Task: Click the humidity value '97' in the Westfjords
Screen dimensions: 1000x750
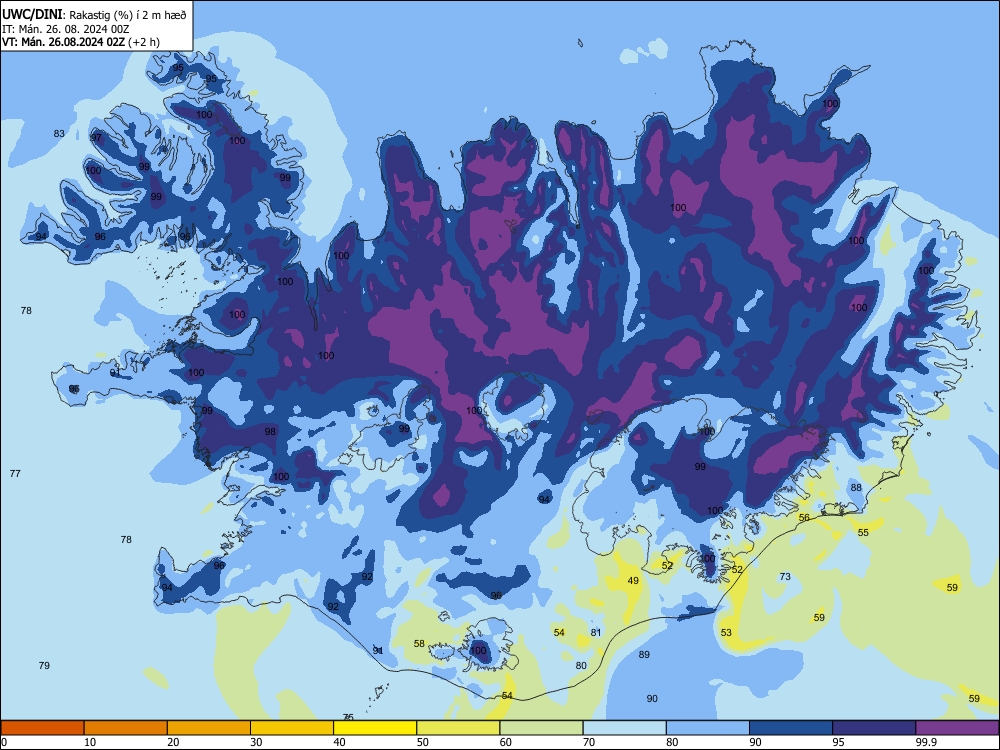Action: pos(96,138)
